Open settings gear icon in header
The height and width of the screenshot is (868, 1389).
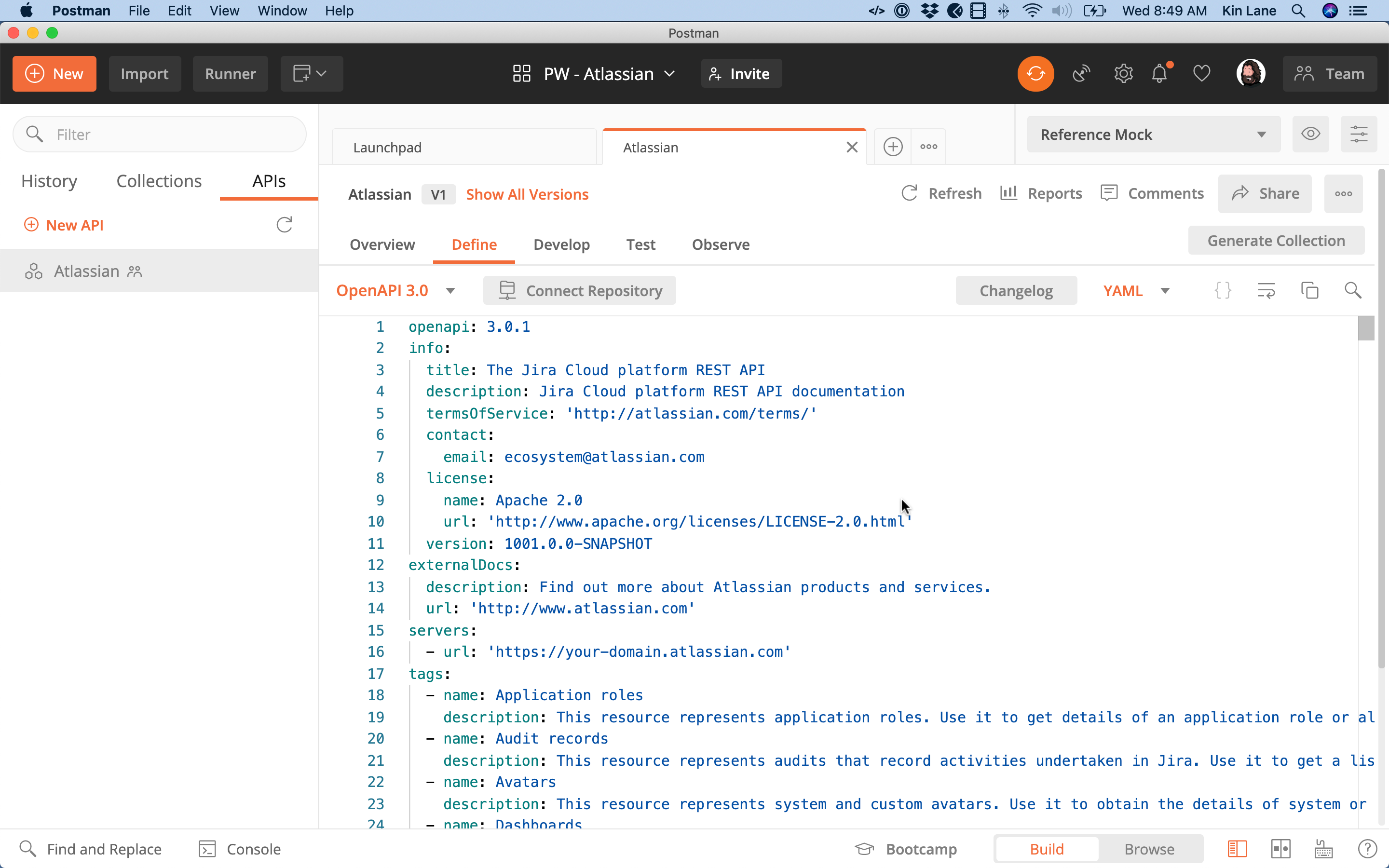1123,73
